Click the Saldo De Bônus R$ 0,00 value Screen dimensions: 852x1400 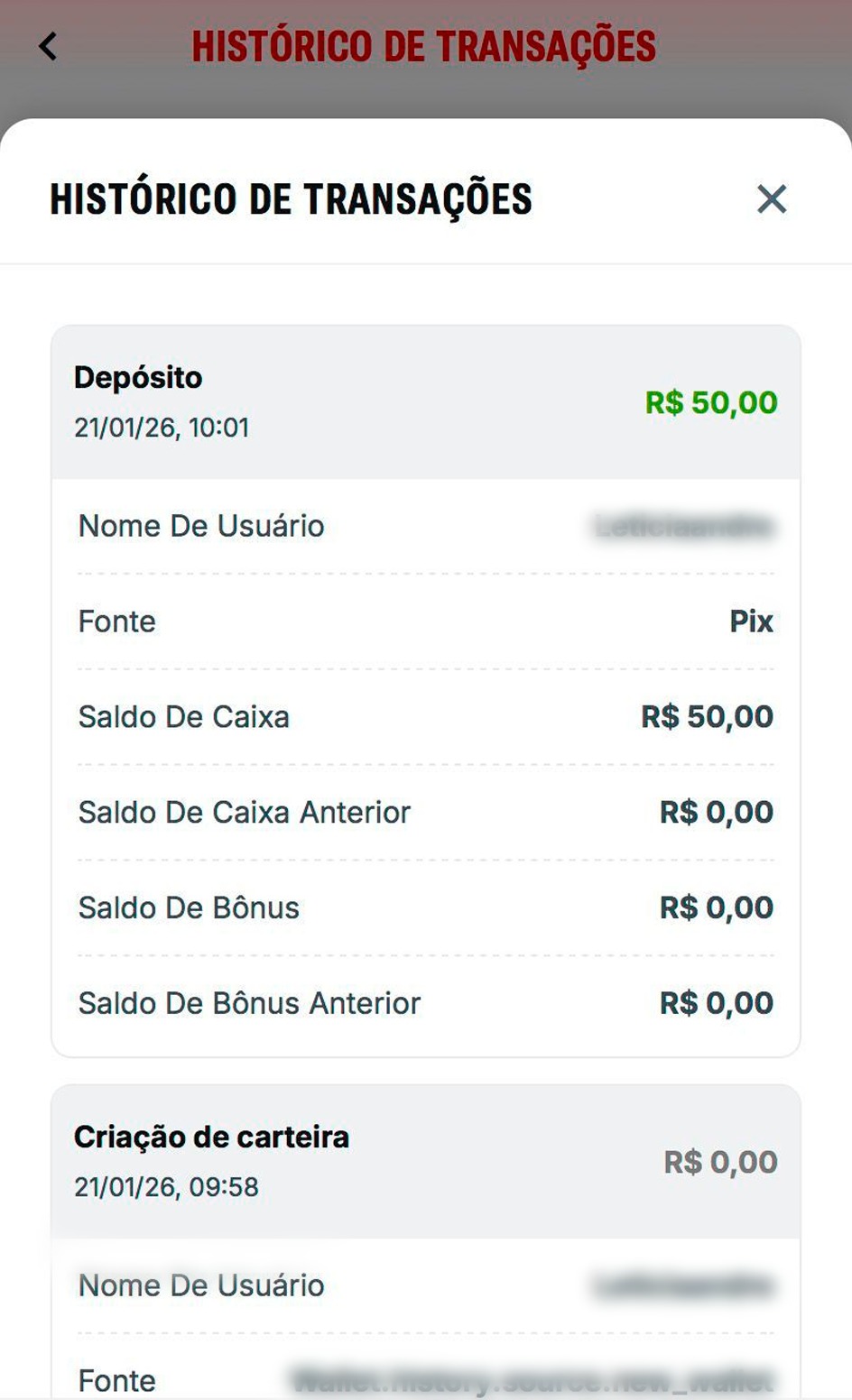click(x=717, y=907)
